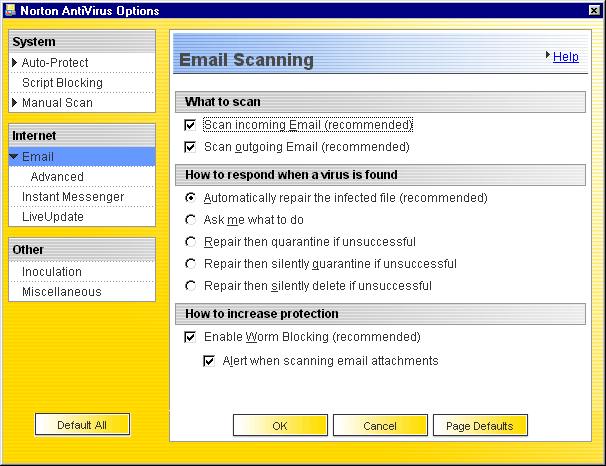This screenshot has height=466, width=606.
Task: Disable Enable Worm Blocking checkbox
Action: [x=190, y=338]
